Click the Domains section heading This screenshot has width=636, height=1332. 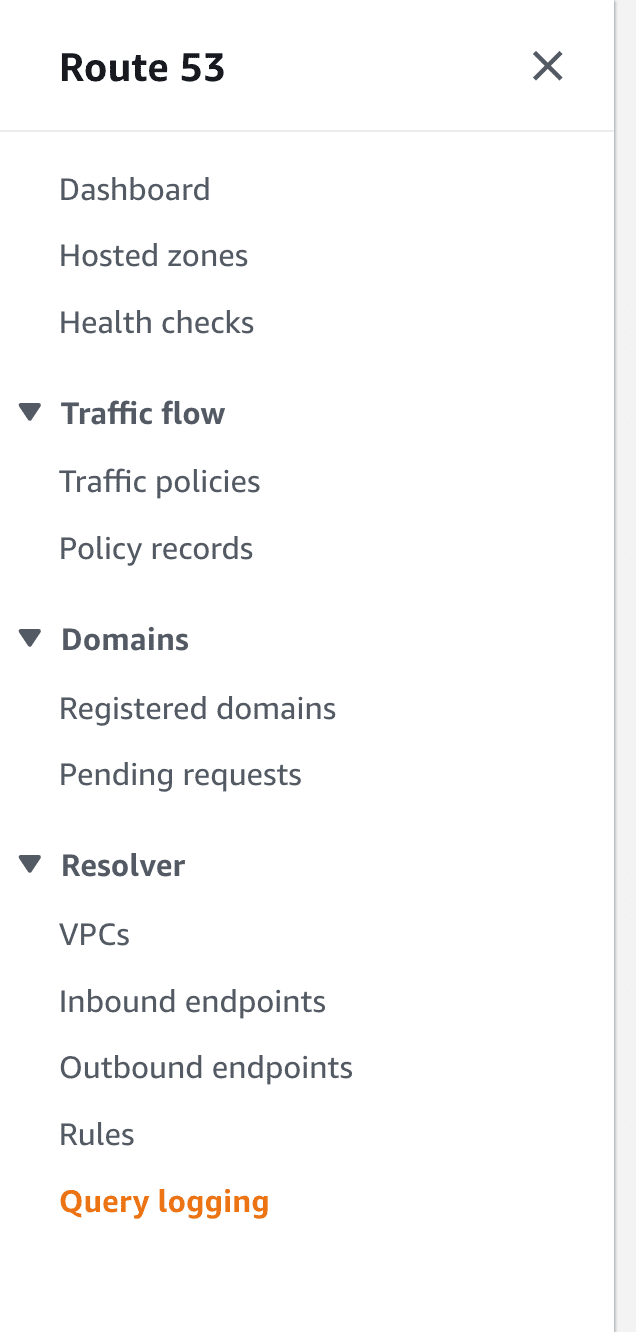click(125, 639)
